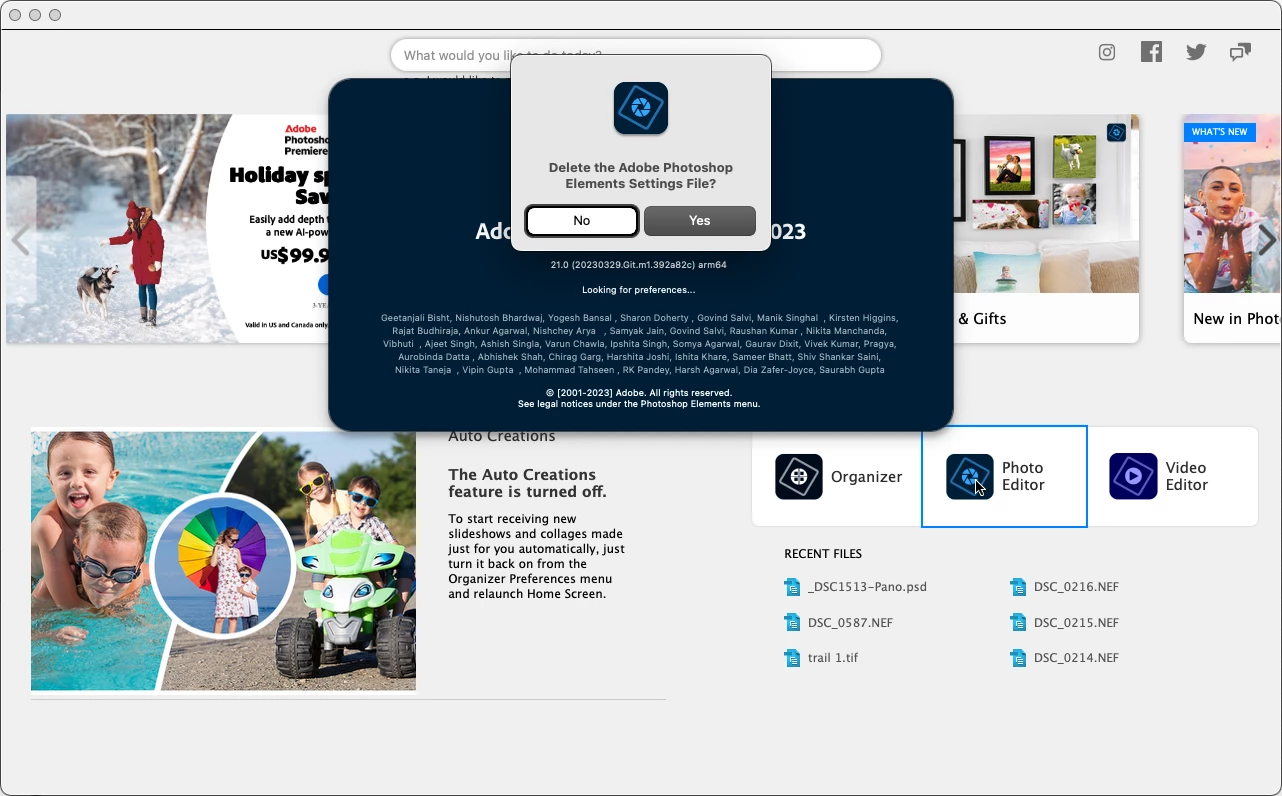Click the search field at top
This screenshot has width=1282, height=796.
coord(635,55)
